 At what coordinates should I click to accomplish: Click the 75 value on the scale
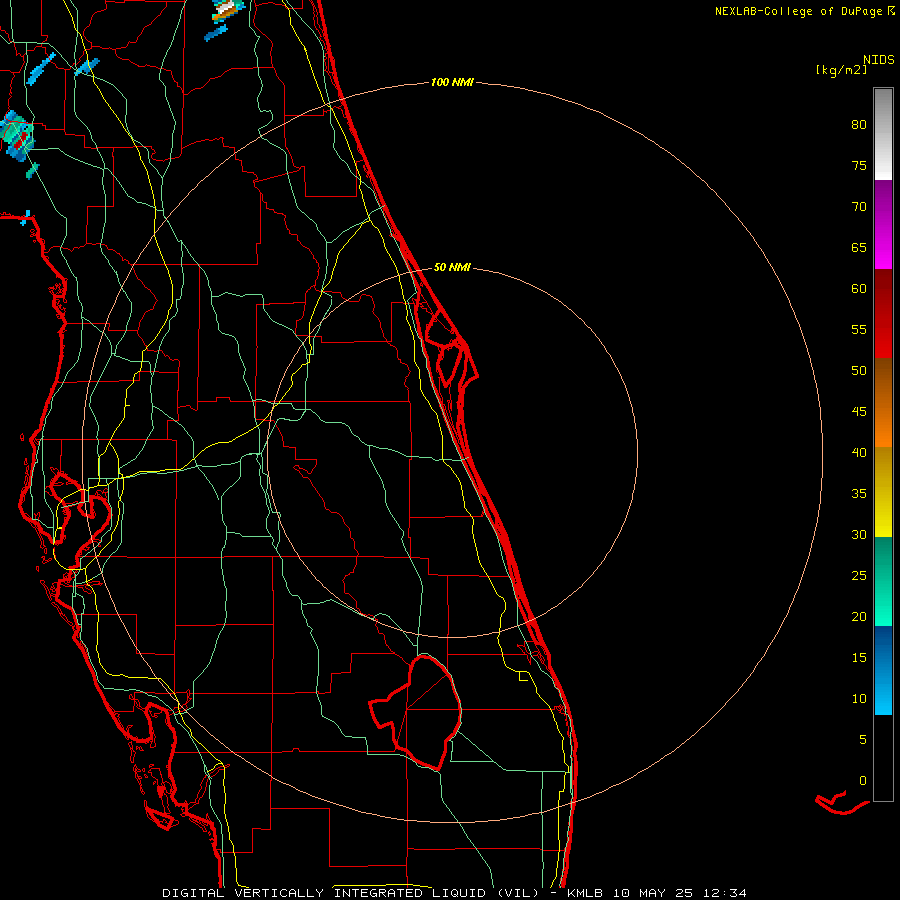859,166
